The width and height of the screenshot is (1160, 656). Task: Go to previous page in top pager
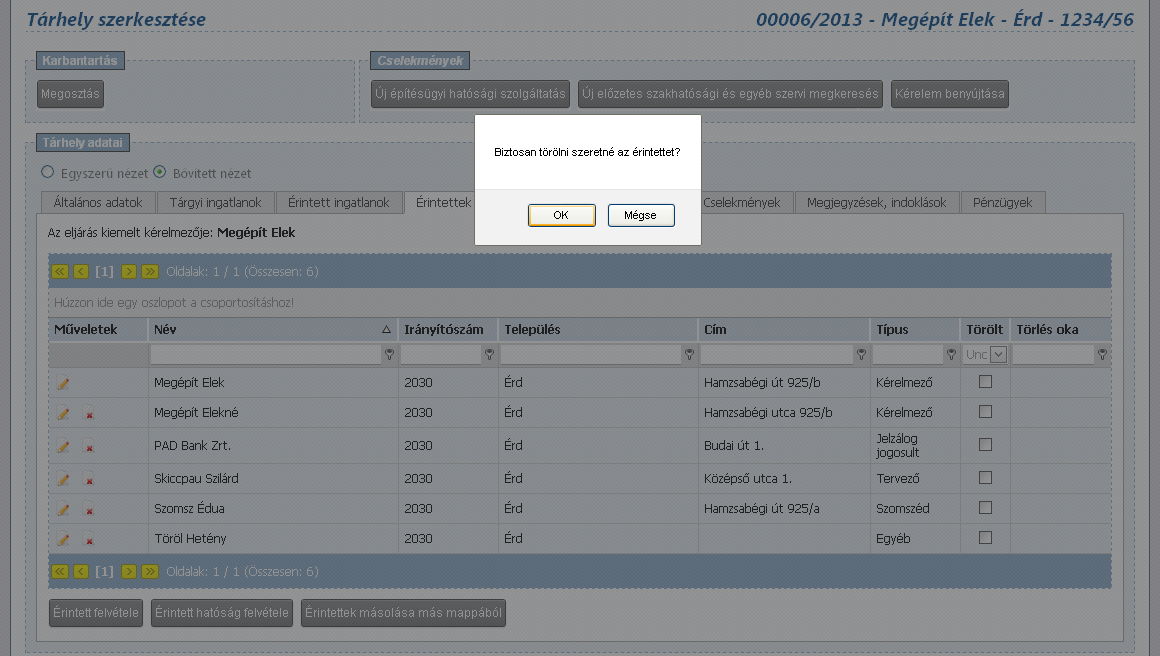coord(81,271)
